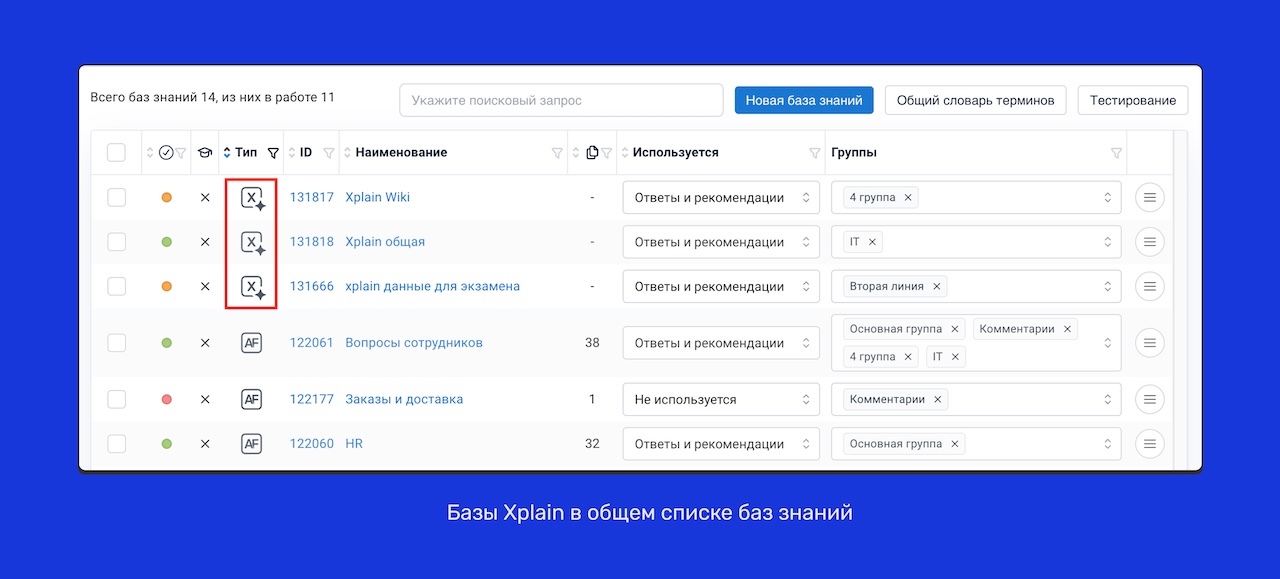Click AF type icon in HR row
Image resolution: width=1280 pixels, height=579 pixels.
click(x=251, y=443)
